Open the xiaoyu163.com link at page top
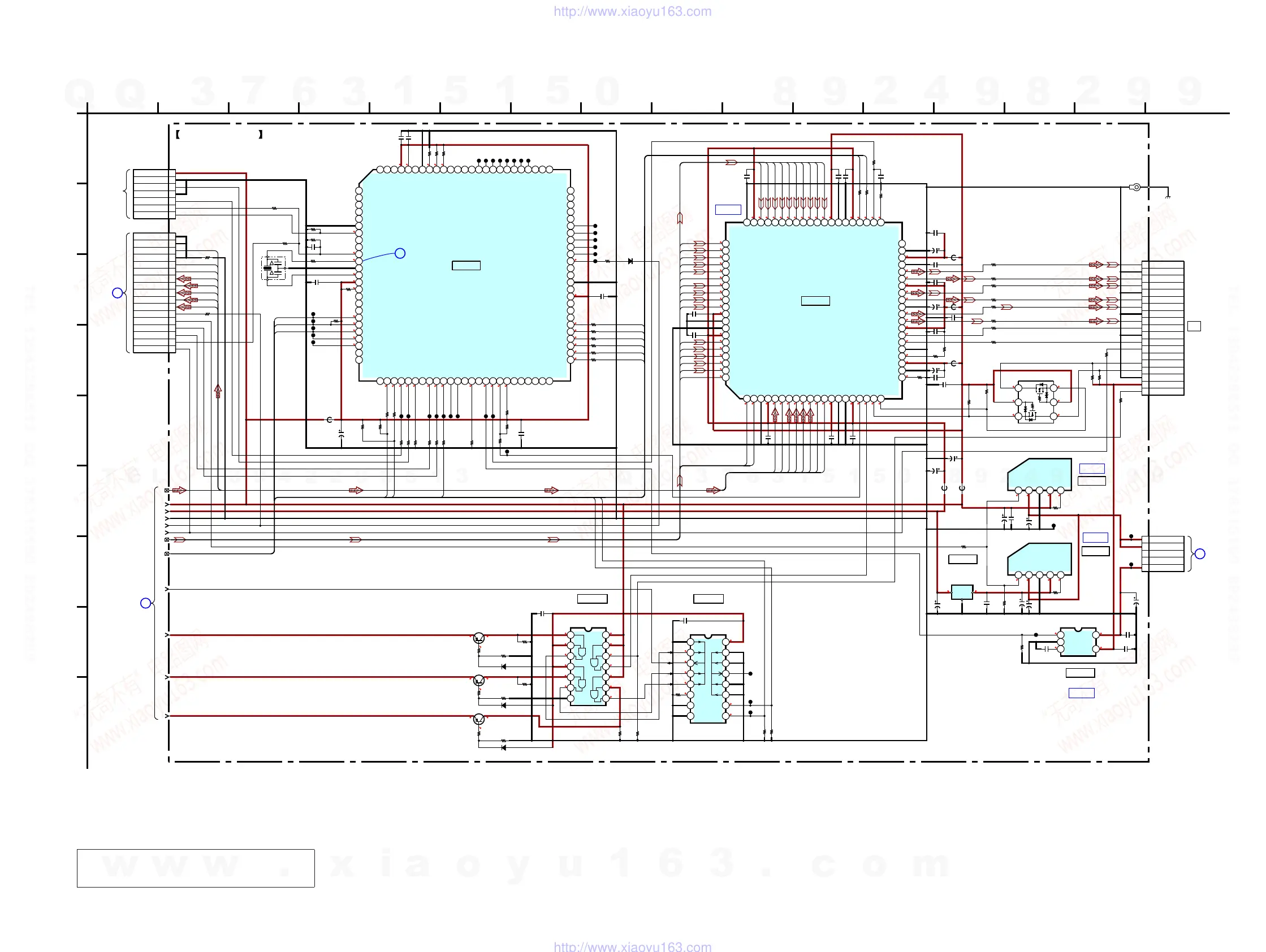 click(x=632, y=11)
